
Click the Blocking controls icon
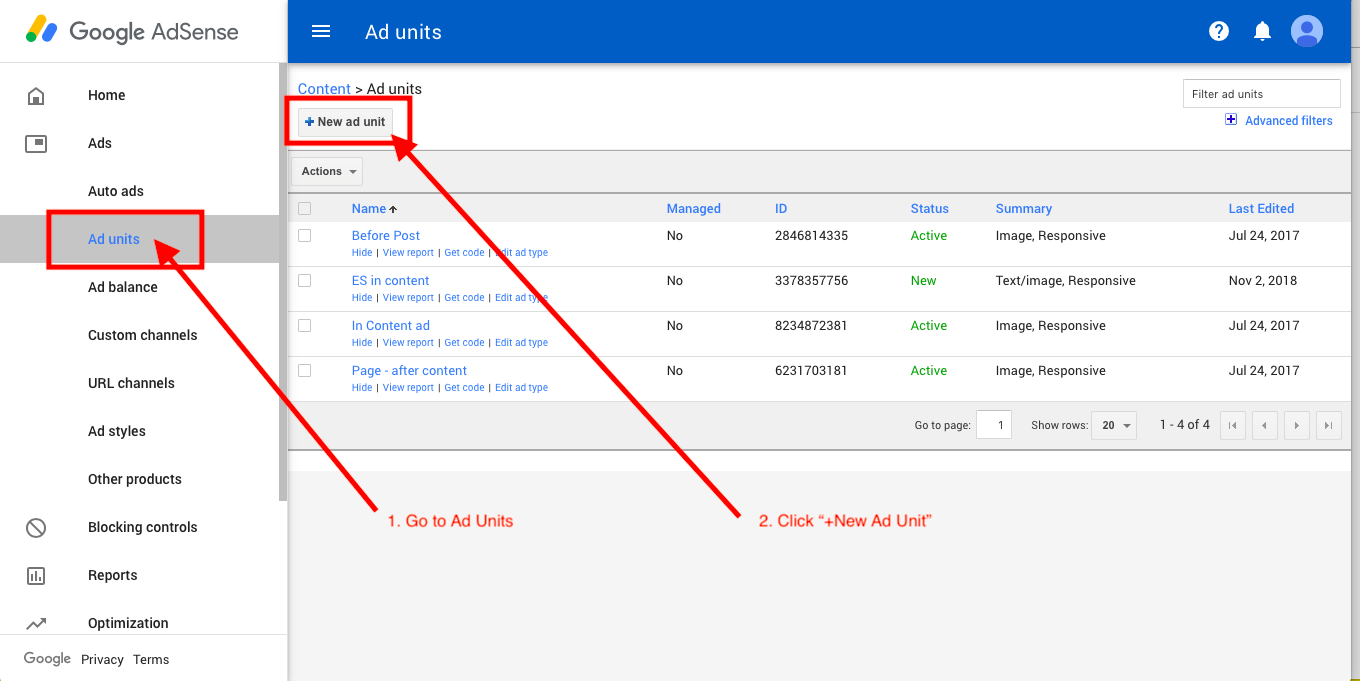[x=36, y=527]
